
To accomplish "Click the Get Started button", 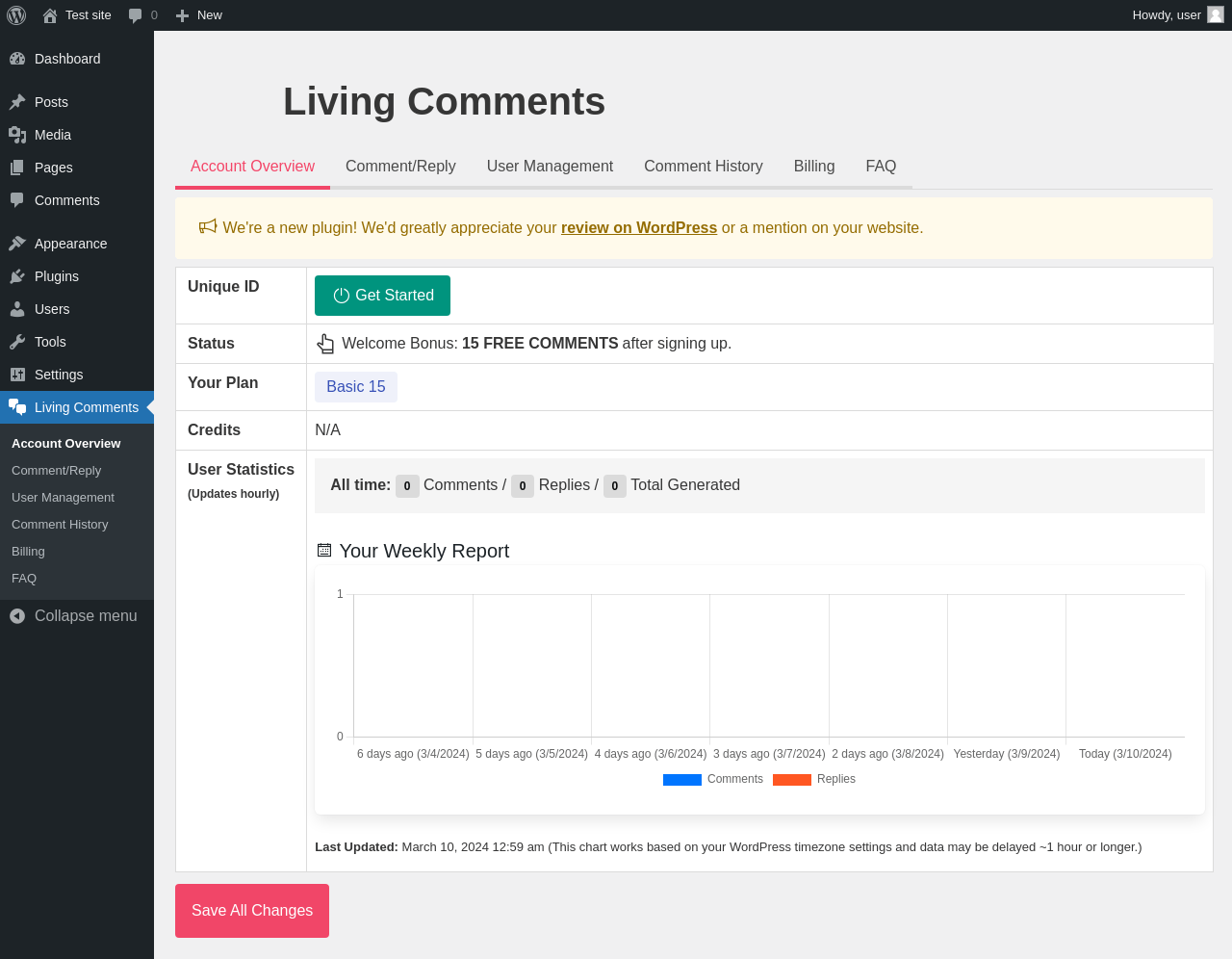I will pyautogui.click(x=382, y=296).
